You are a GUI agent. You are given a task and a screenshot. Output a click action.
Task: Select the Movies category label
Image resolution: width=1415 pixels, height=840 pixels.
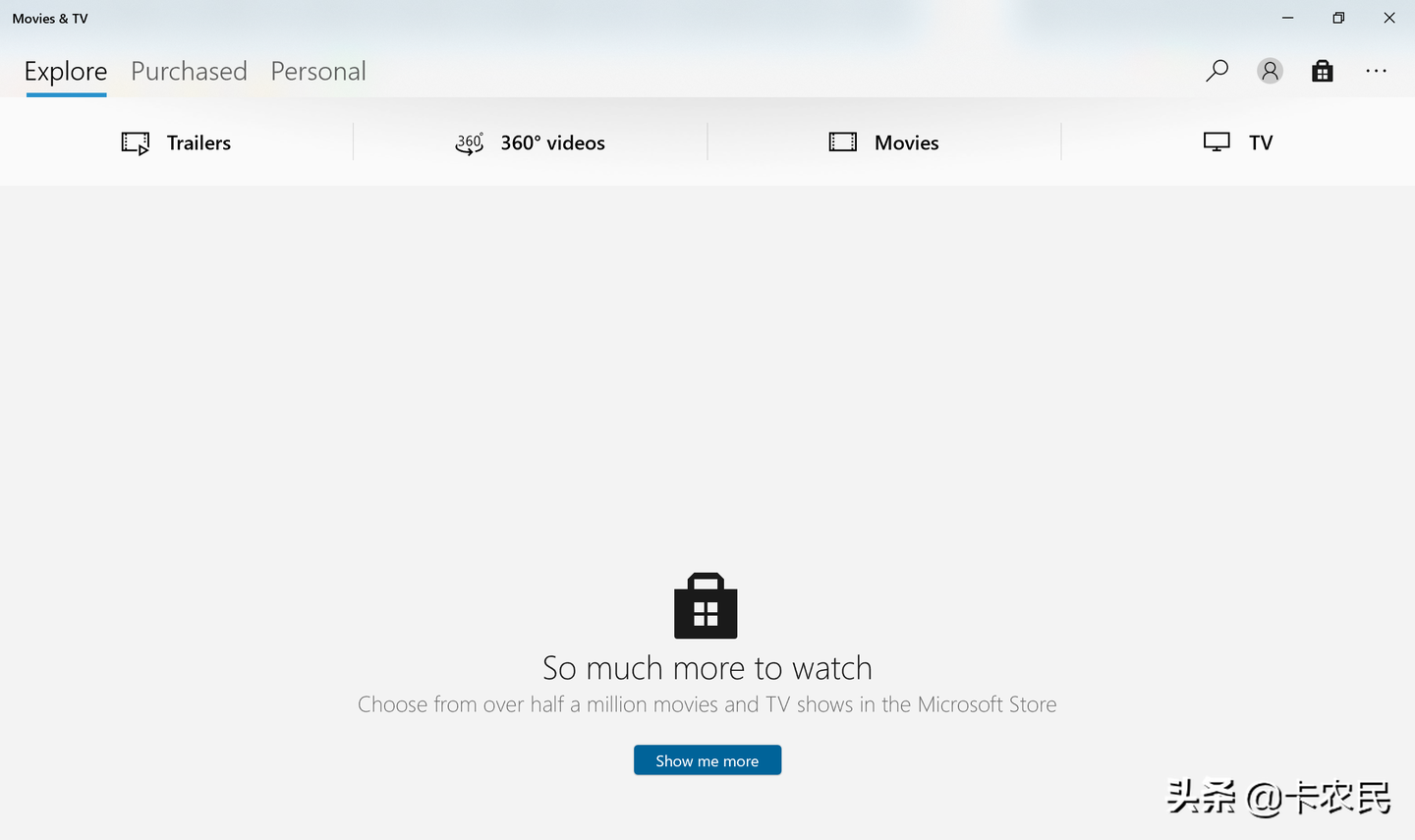click(x=907, y=143)
